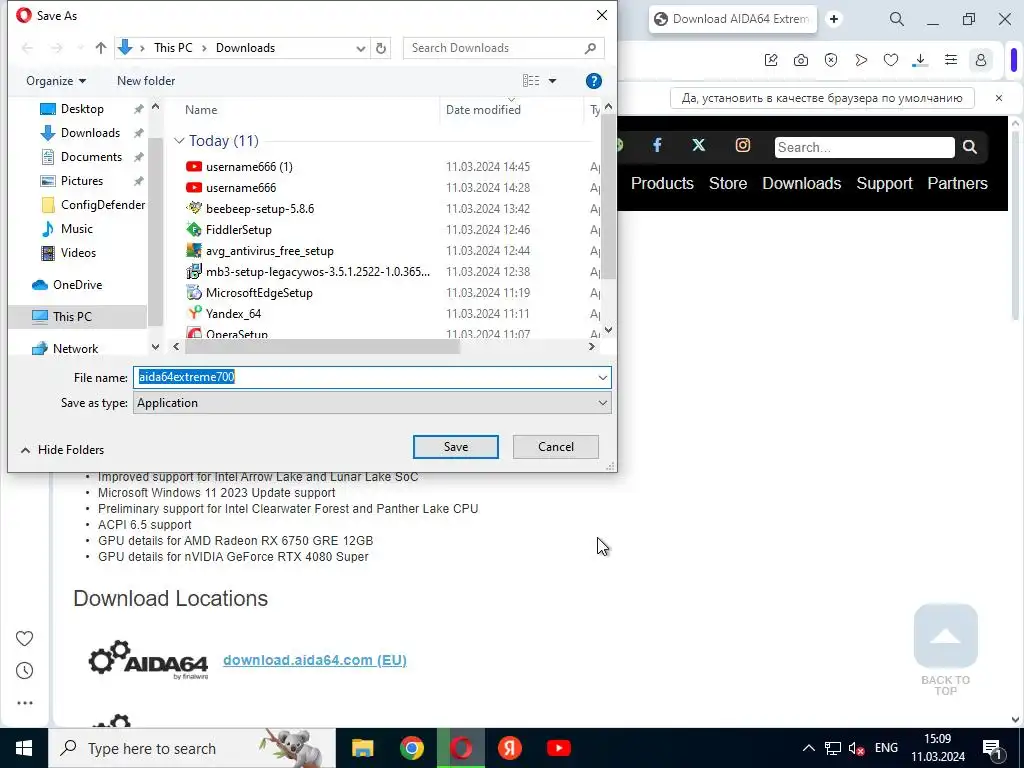The height and width of the screenshot is (768, 1024).
Task: Click the Windows Start button
Action: pyautogui.click(x=24, y=748)
